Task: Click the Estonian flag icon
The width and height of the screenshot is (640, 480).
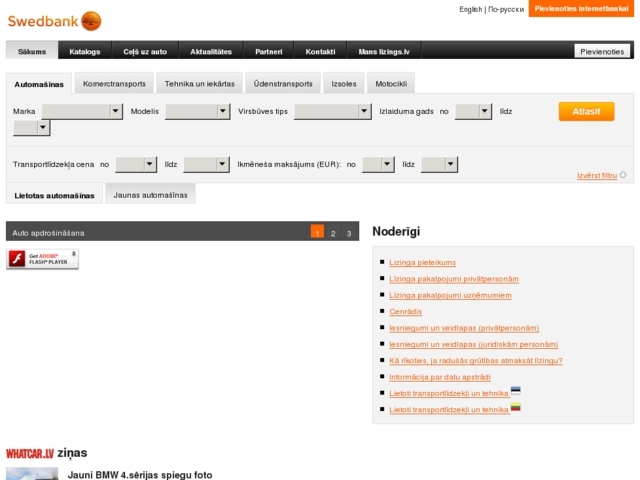Action: tap(516, 391)
